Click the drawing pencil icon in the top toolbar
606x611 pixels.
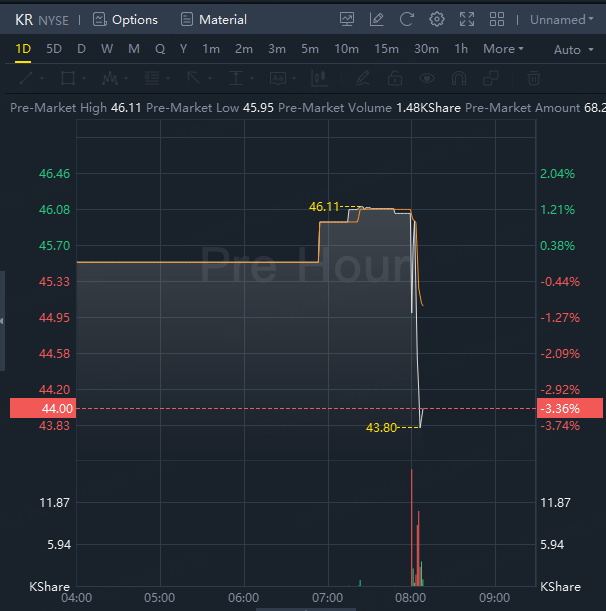[376, 19]
